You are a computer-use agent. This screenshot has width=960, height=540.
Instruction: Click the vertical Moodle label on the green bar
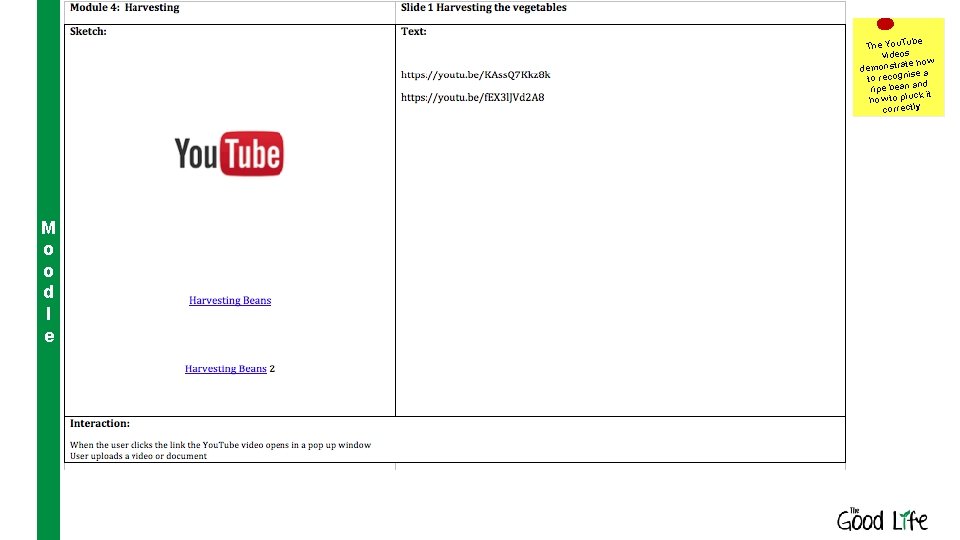[x=48, y=282]
